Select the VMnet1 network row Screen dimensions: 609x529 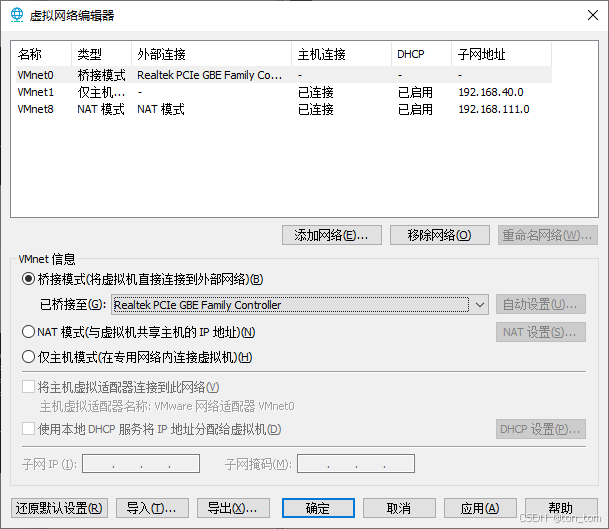tap(284, 92)
